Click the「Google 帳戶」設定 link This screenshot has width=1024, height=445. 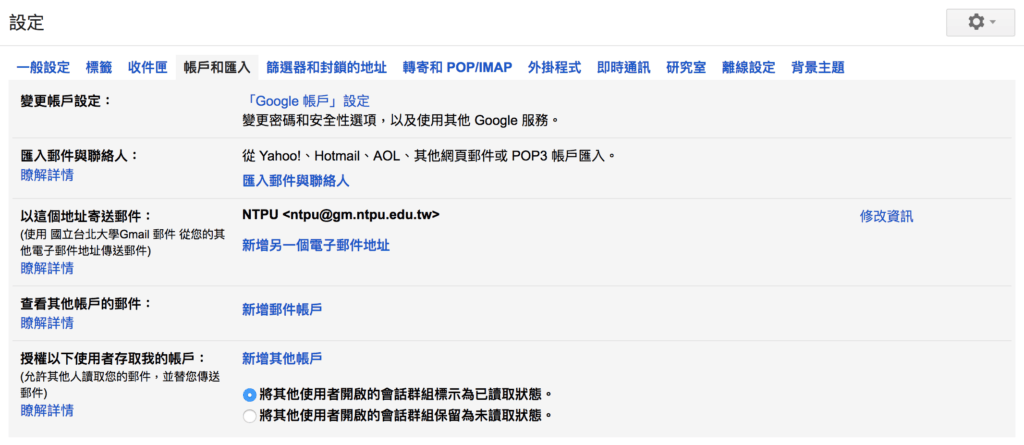tap(306, 101)
